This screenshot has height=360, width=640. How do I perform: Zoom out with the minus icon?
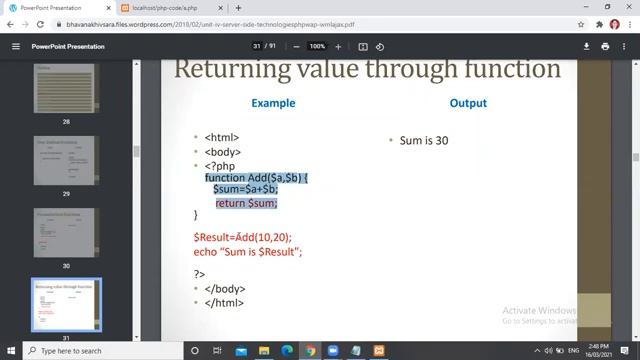point(297,47)
